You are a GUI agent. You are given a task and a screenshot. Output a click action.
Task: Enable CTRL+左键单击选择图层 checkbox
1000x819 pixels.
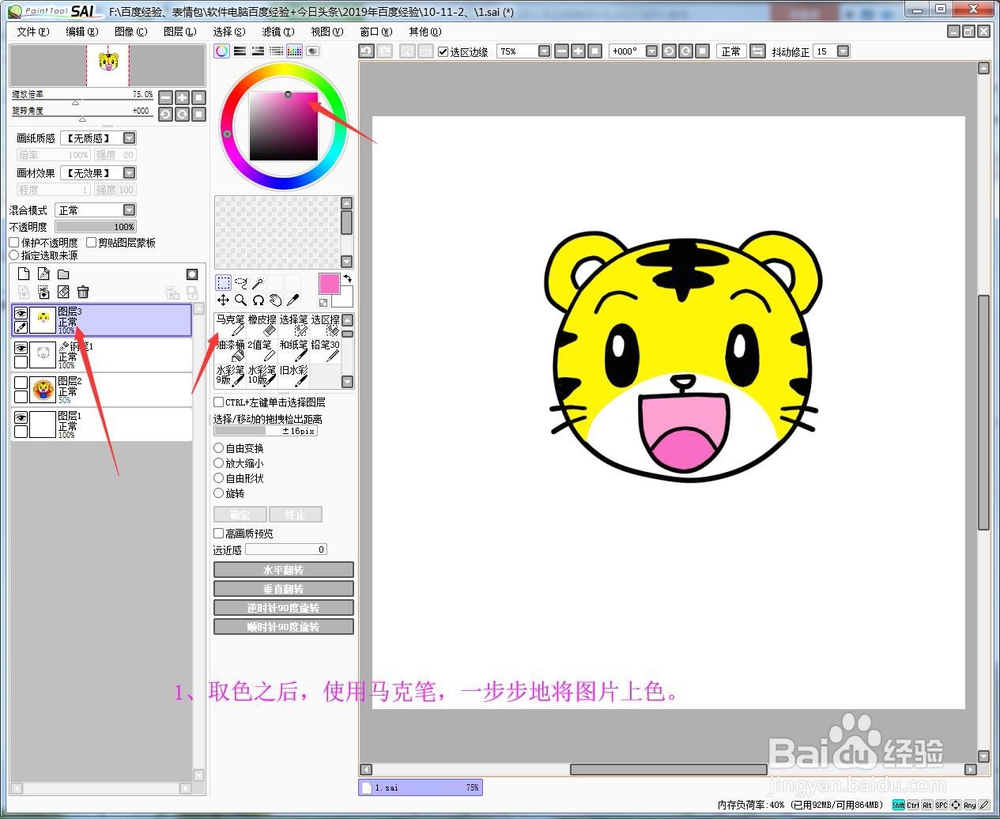pos(218,402)
